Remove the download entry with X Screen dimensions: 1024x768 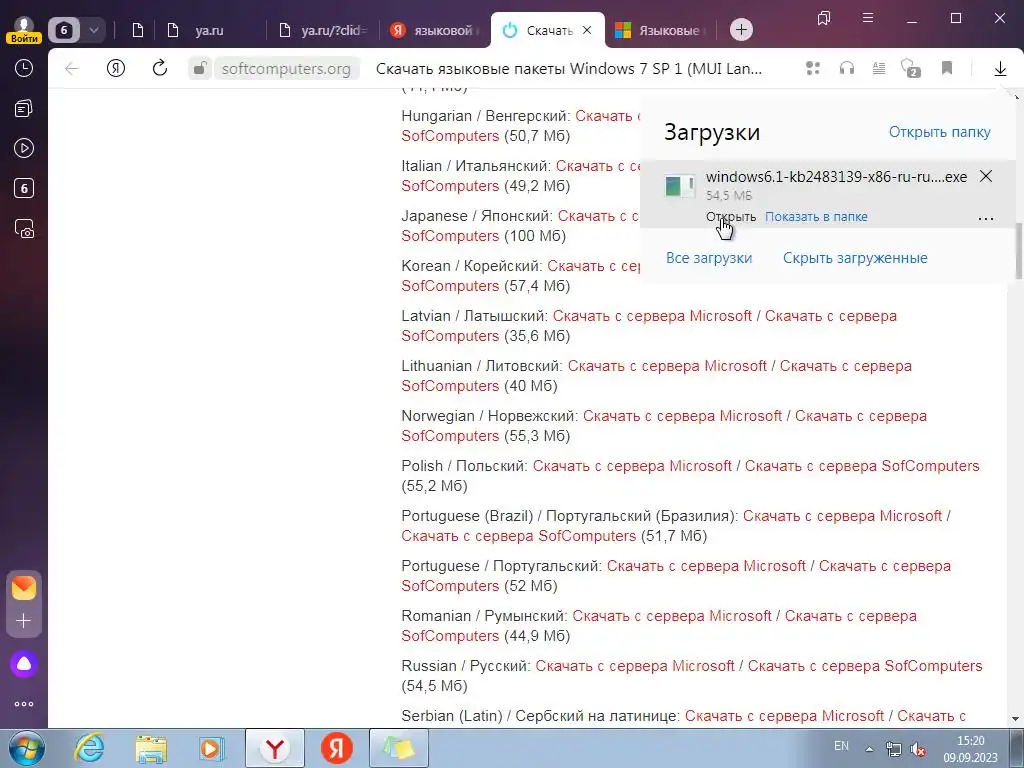click(x=986, y=176)
